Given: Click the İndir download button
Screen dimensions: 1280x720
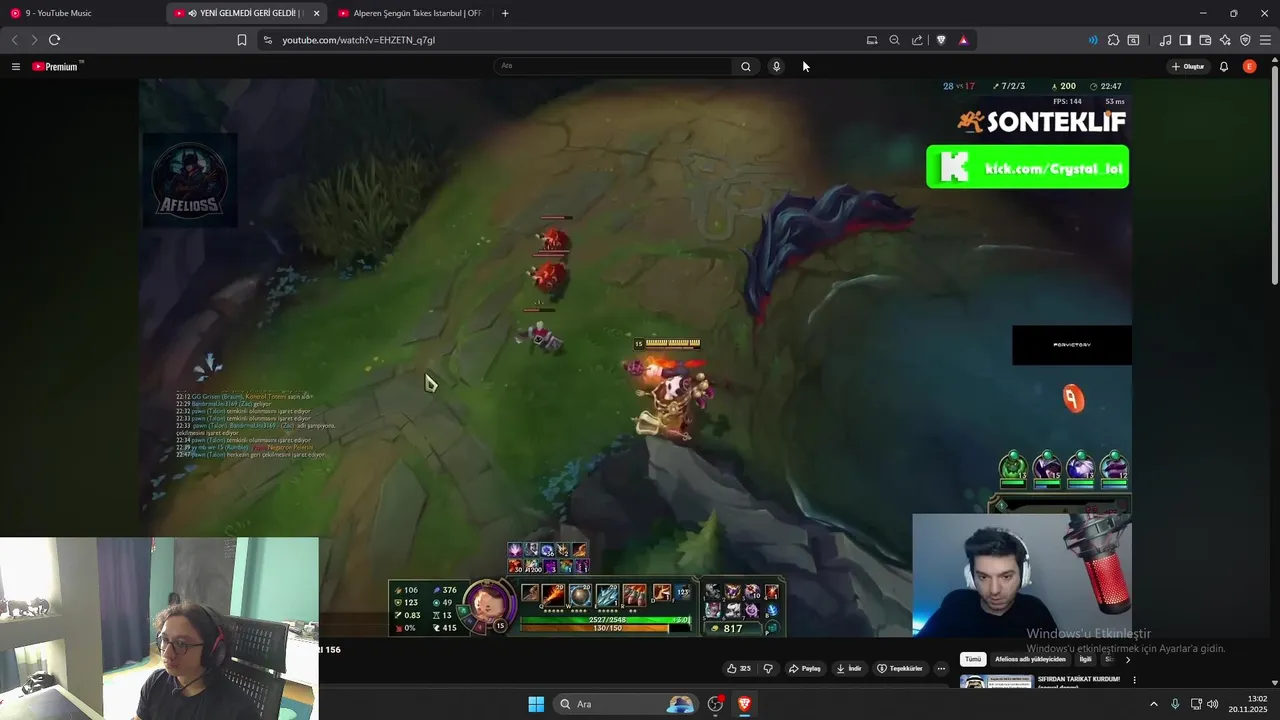Looking at the screenshot, I should 849,668.
